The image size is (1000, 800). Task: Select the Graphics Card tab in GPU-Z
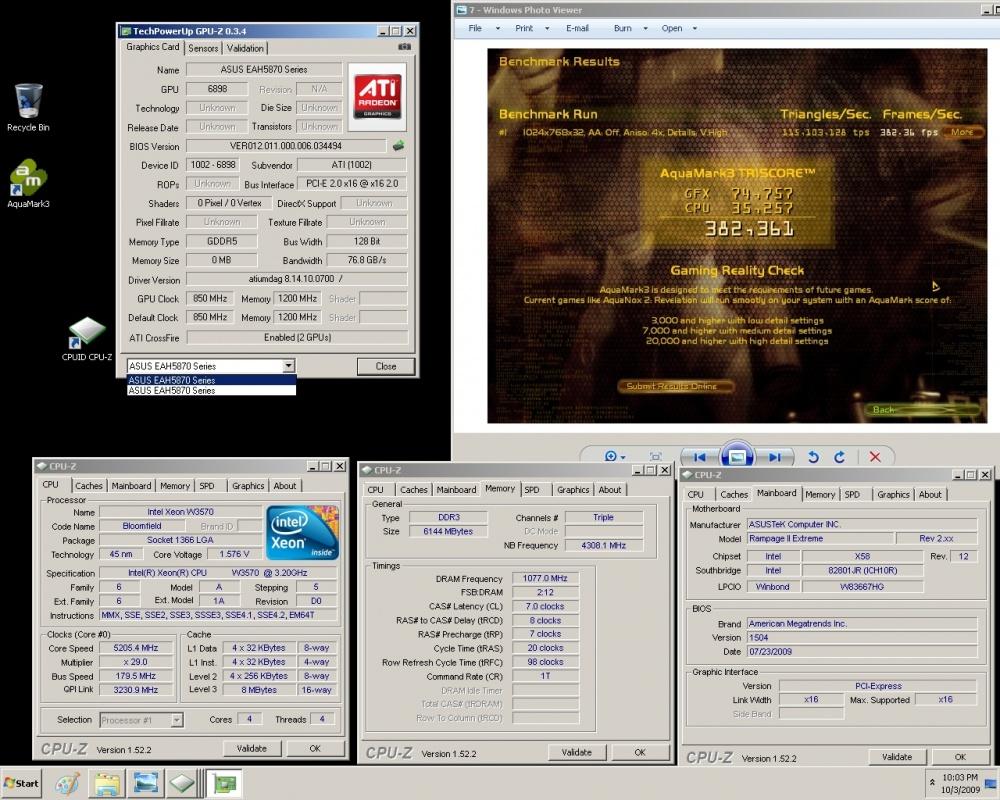pos(152,47)
